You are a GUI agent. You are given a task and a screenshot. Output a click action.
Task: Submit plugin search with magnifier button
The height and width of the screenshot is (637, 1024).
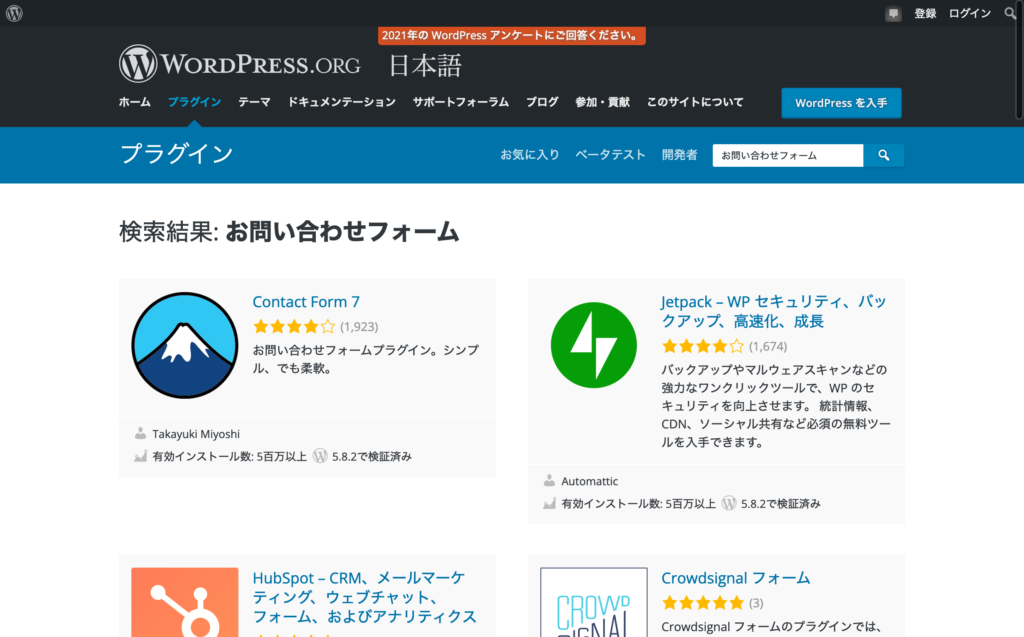tap(884, 155)
